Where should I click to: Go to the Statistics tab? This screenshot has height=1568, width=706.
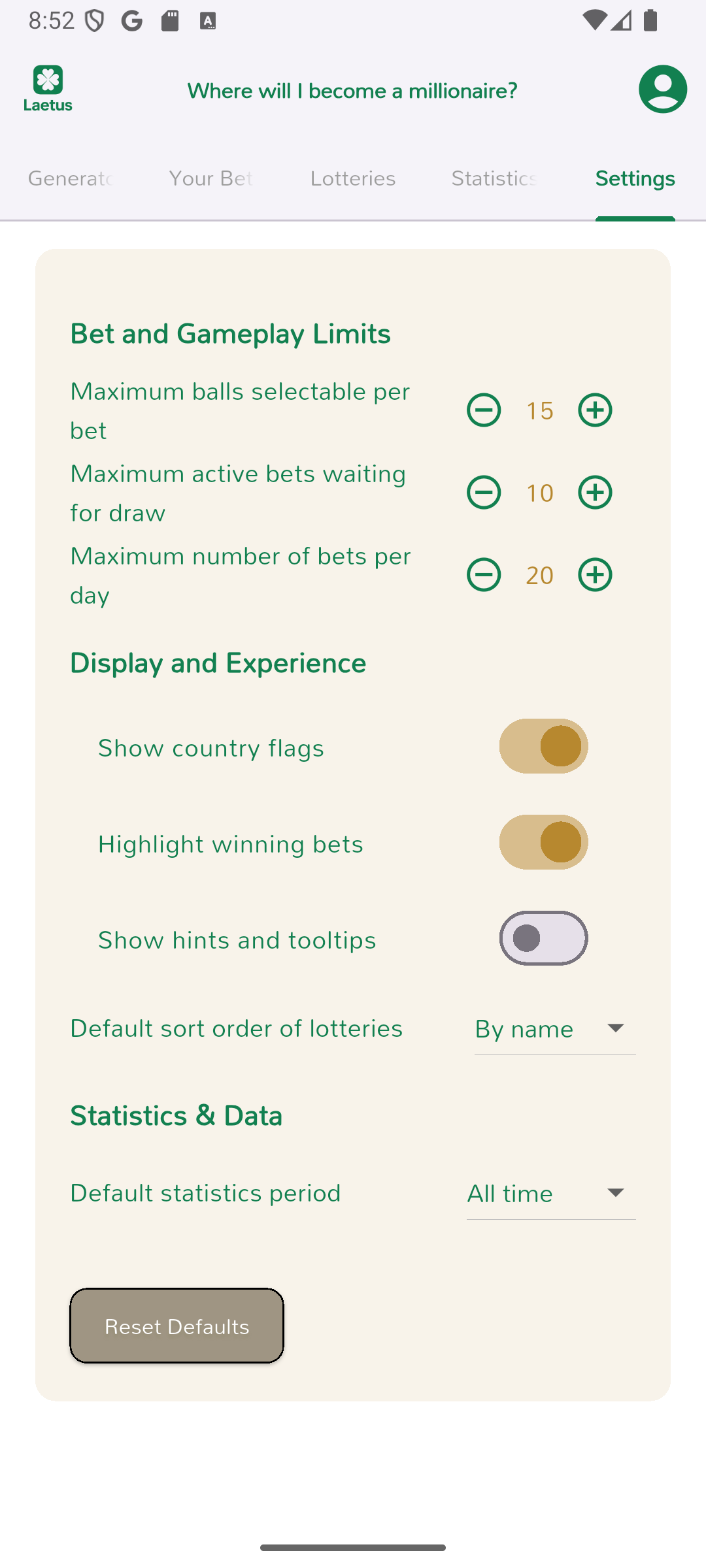point(494,178)
